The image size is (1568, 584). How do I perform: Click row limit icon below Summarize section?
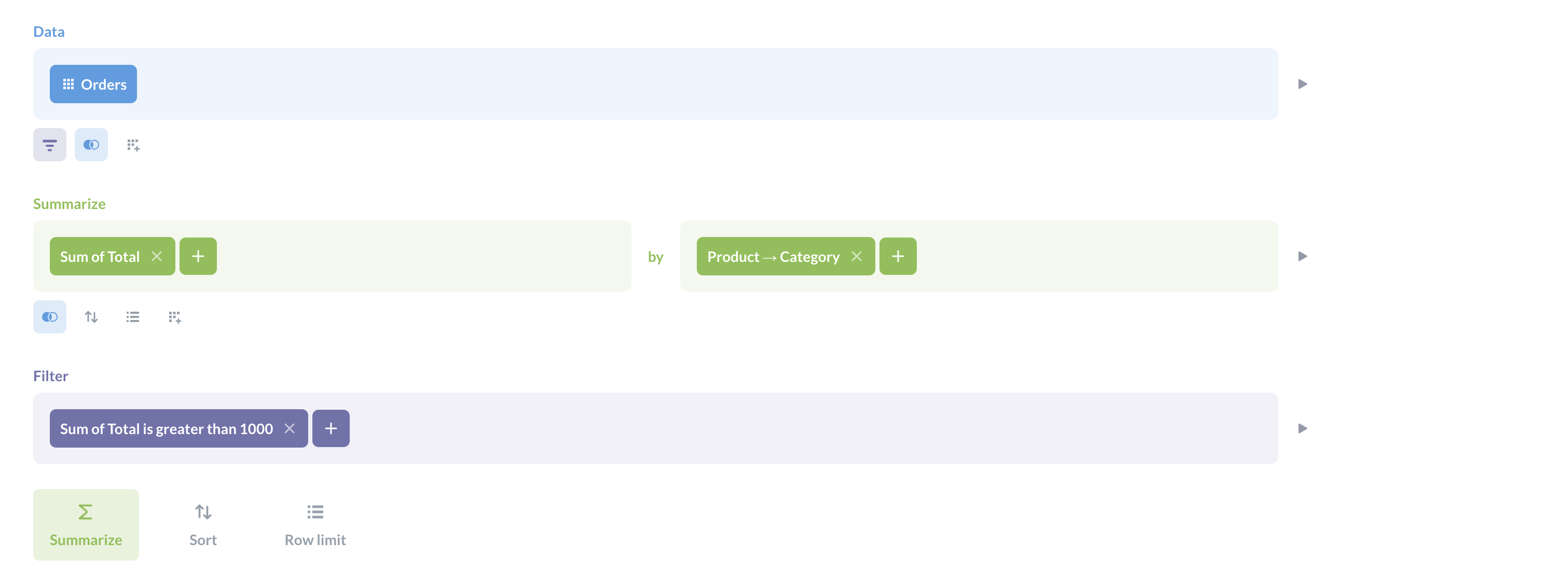click(x=133, y=317)
